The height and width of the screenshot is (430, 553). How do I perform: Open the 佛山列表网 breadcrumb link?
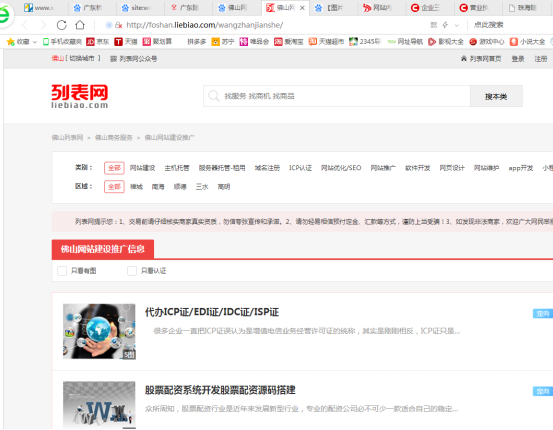pyautogui.click(x=67, y=138)
